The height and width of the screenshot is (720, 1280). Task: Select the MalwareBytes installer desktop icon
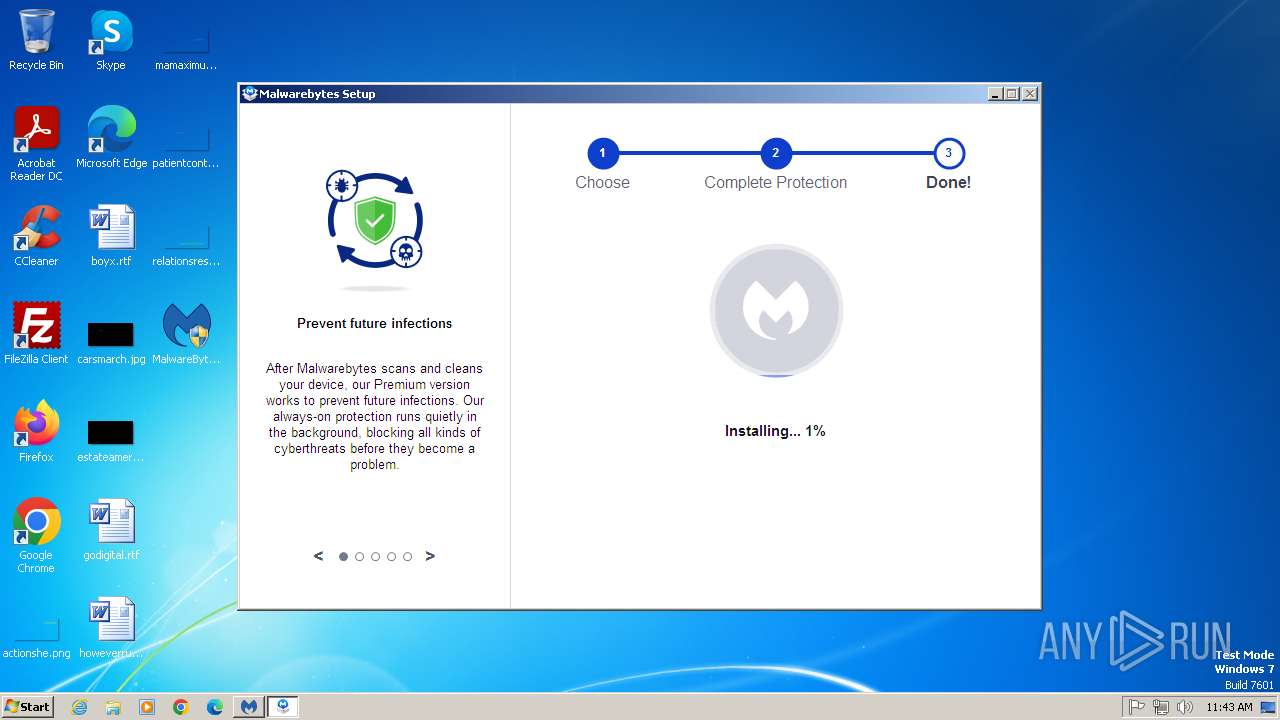click(x=186, y=334)
